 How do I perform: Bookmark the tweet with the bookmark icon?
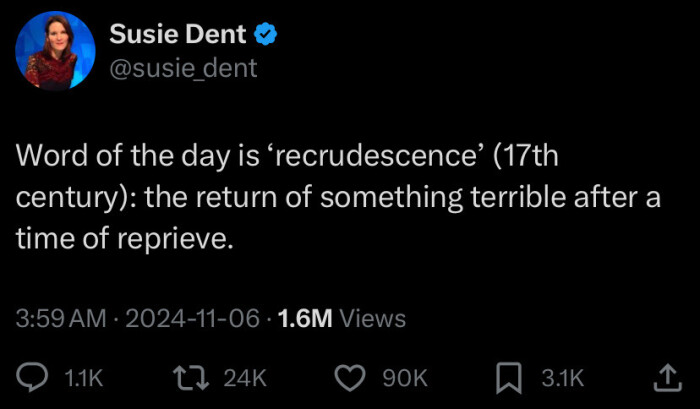click(x=507, y=377)
